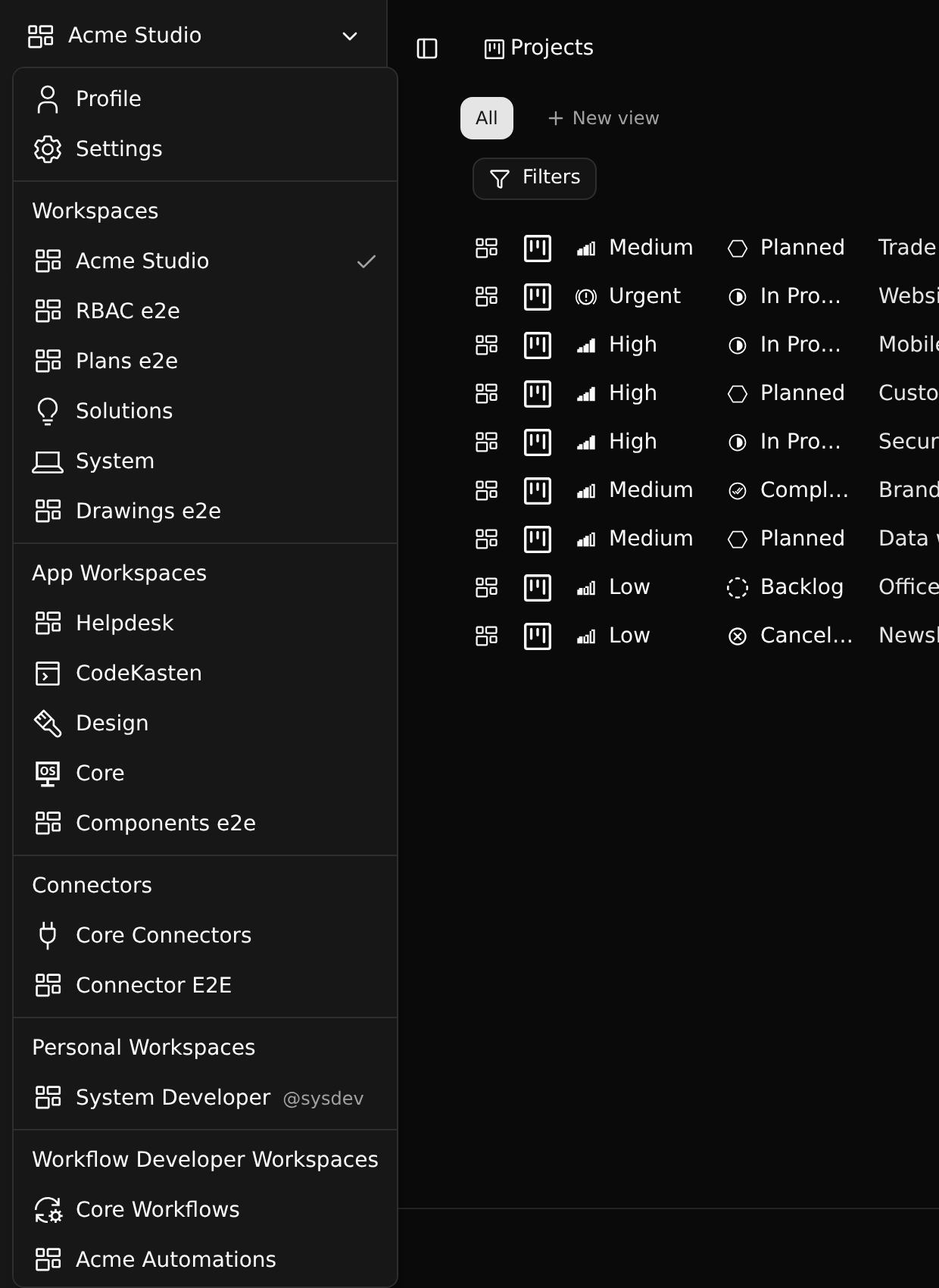Viewport: 939px width, 1288px height.
Task: Click Urgent priority icon in Website row
Action: point(586,296)
